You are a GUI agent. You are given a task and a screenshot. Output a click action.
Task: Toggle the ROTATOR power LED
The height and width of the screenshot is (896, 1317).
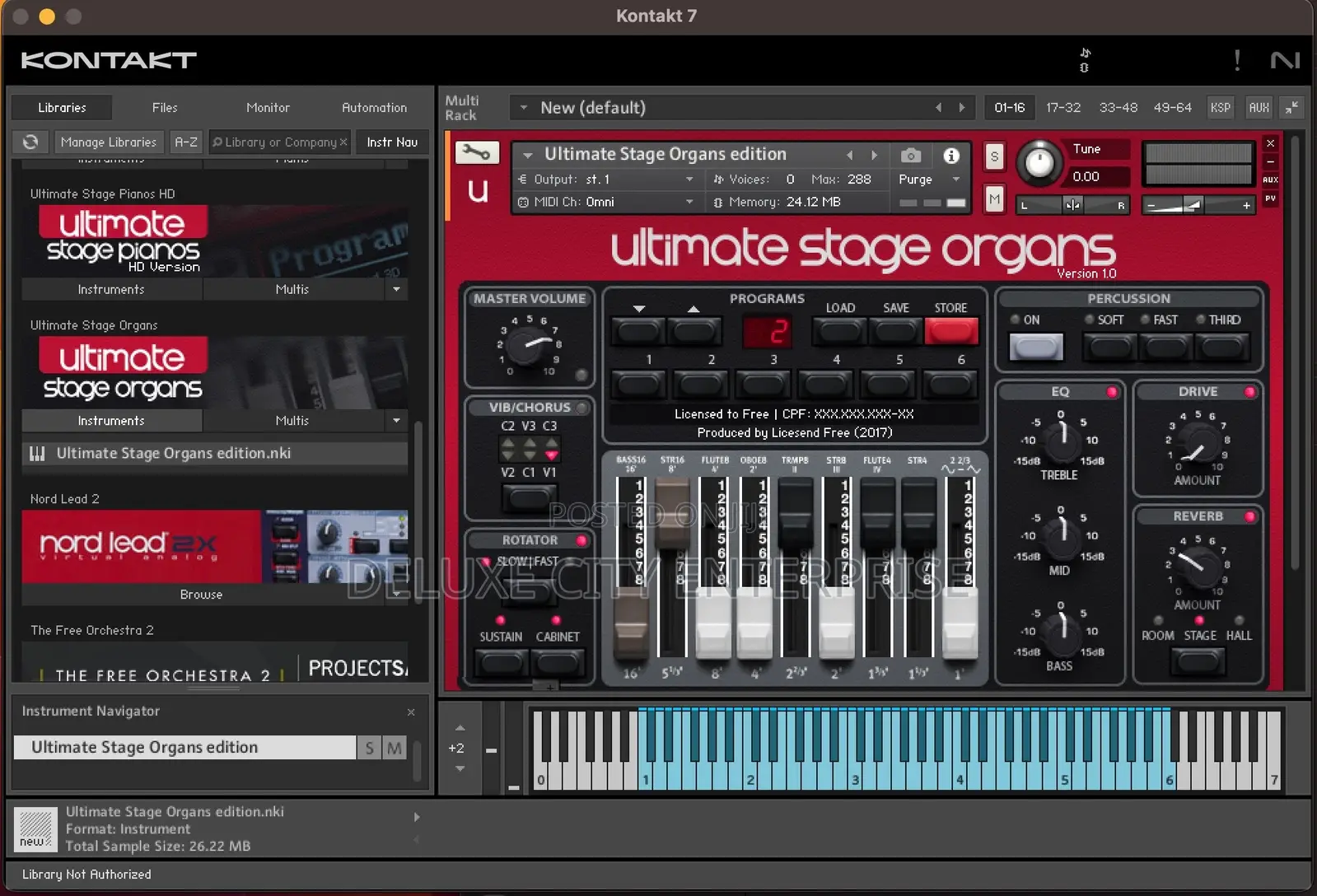click(x=581, y=540)
